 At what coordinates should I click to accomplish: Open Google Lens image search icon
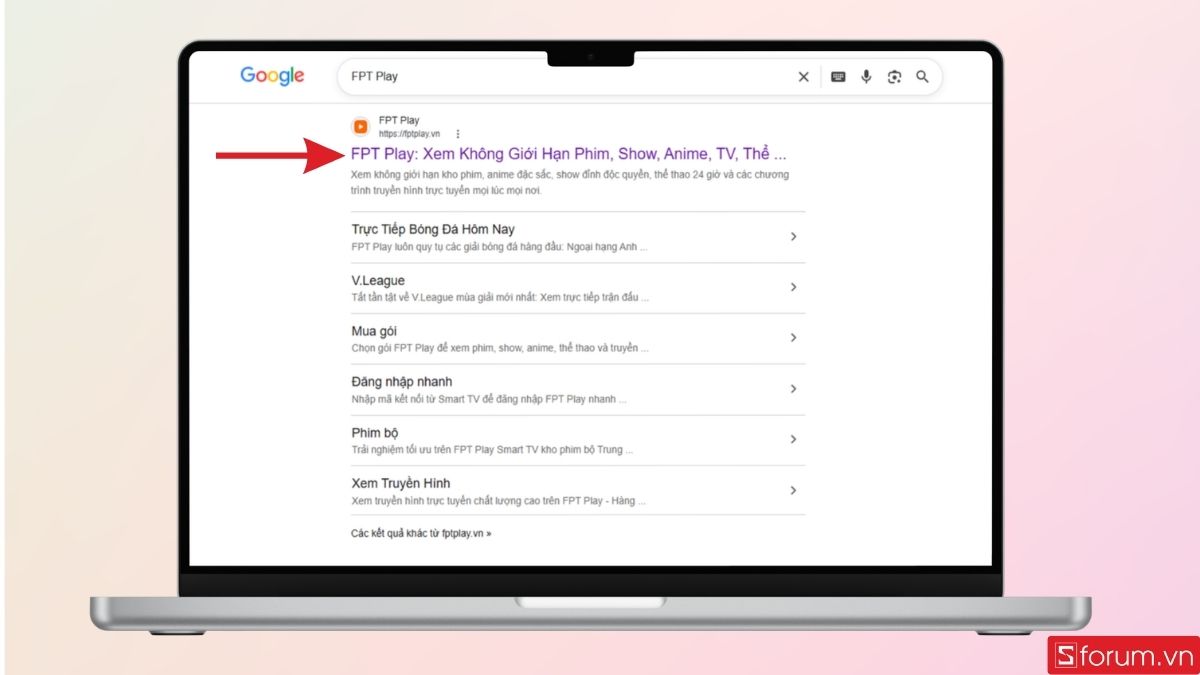tap(894, 77)
